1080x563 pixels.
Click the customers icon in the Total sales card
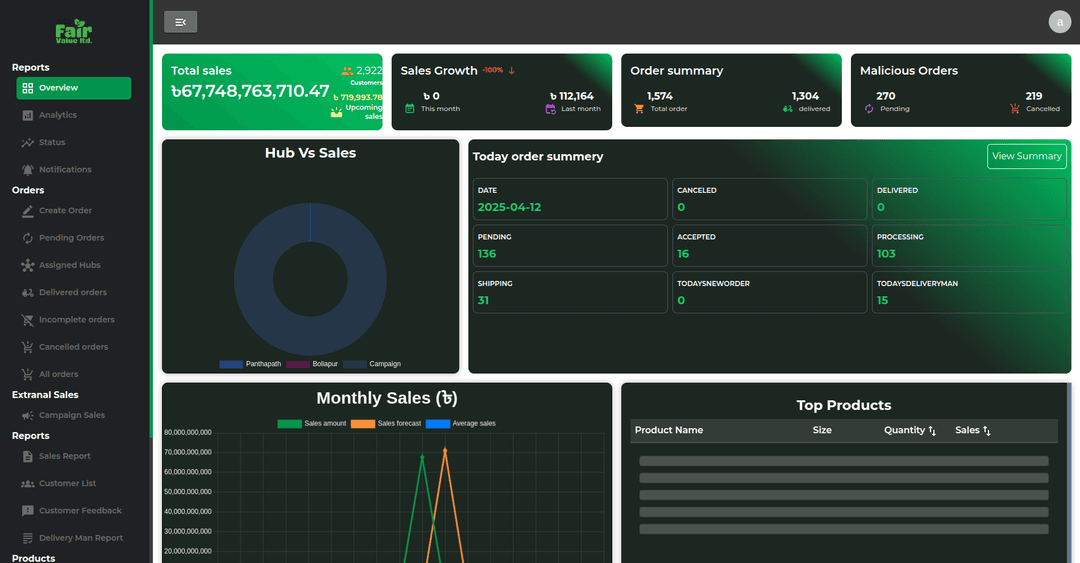pyautogui.click(x=347, y=71)
